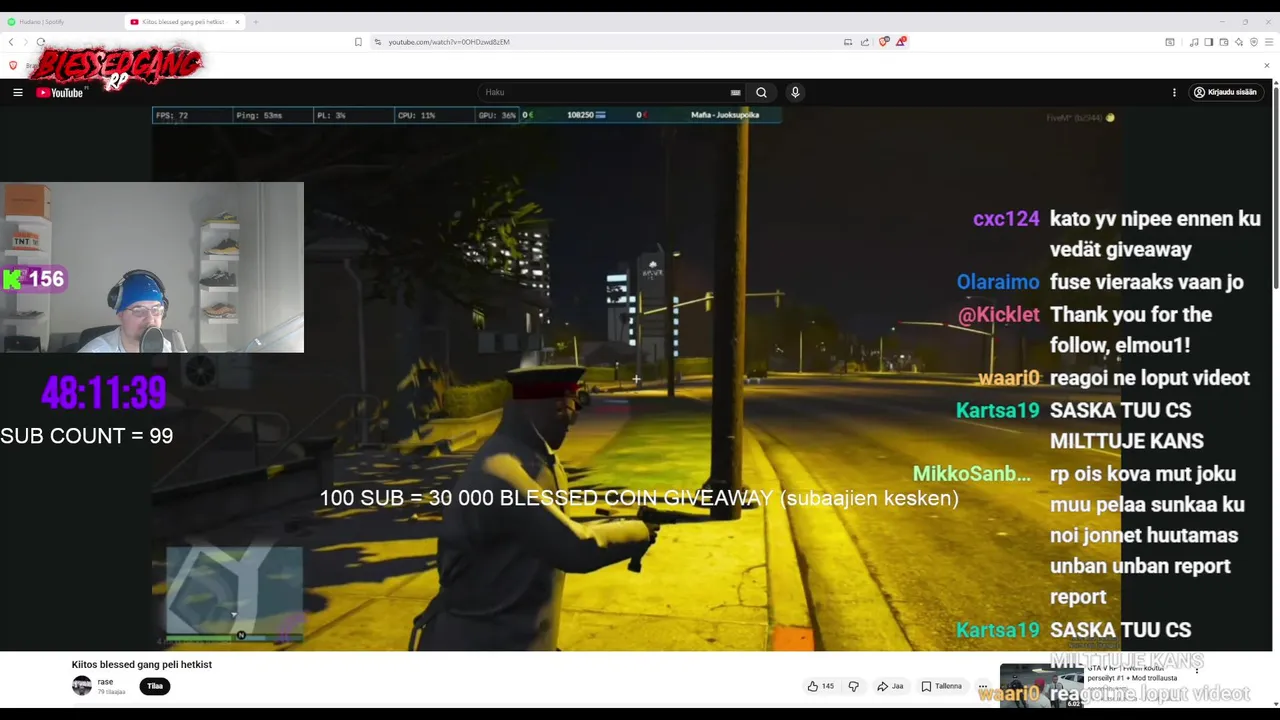Click the video title Kiitos blessed gang
The width and height of the screenshot is (1280, 720).
[x=142, y=664]
